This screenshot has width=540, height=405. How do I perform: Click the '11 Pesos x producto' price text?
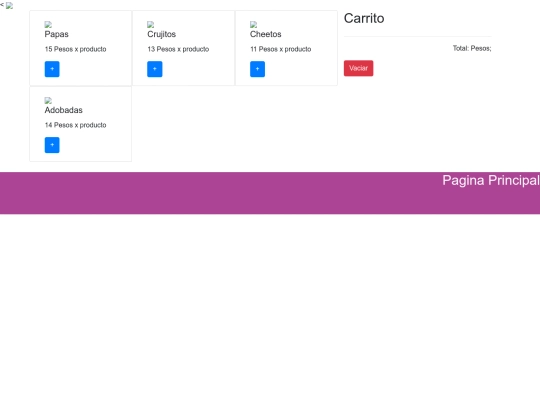click(x=281, y=49)
